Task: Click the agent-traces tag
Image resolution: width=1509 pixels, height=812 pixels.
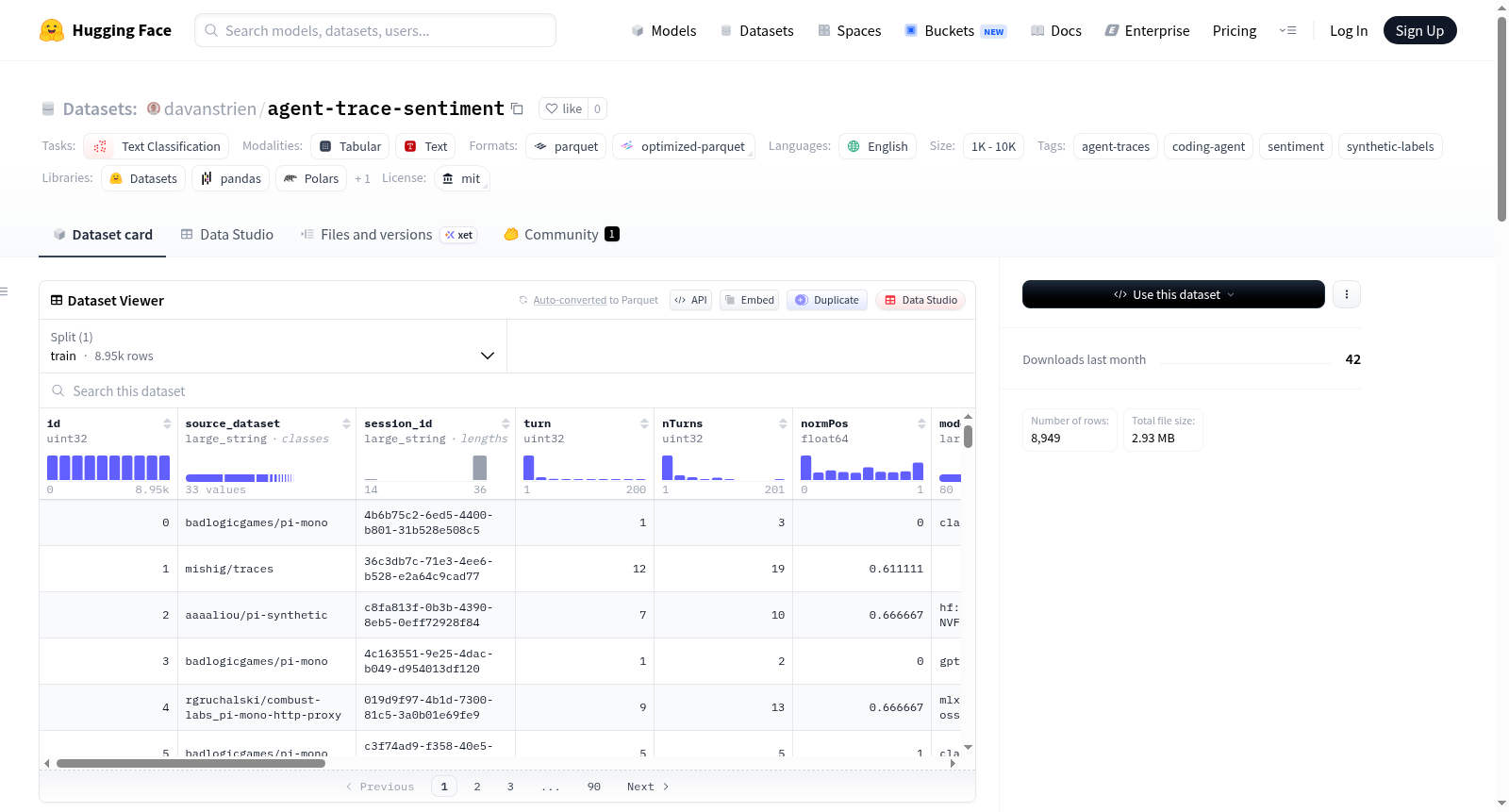Action: 1116,146
